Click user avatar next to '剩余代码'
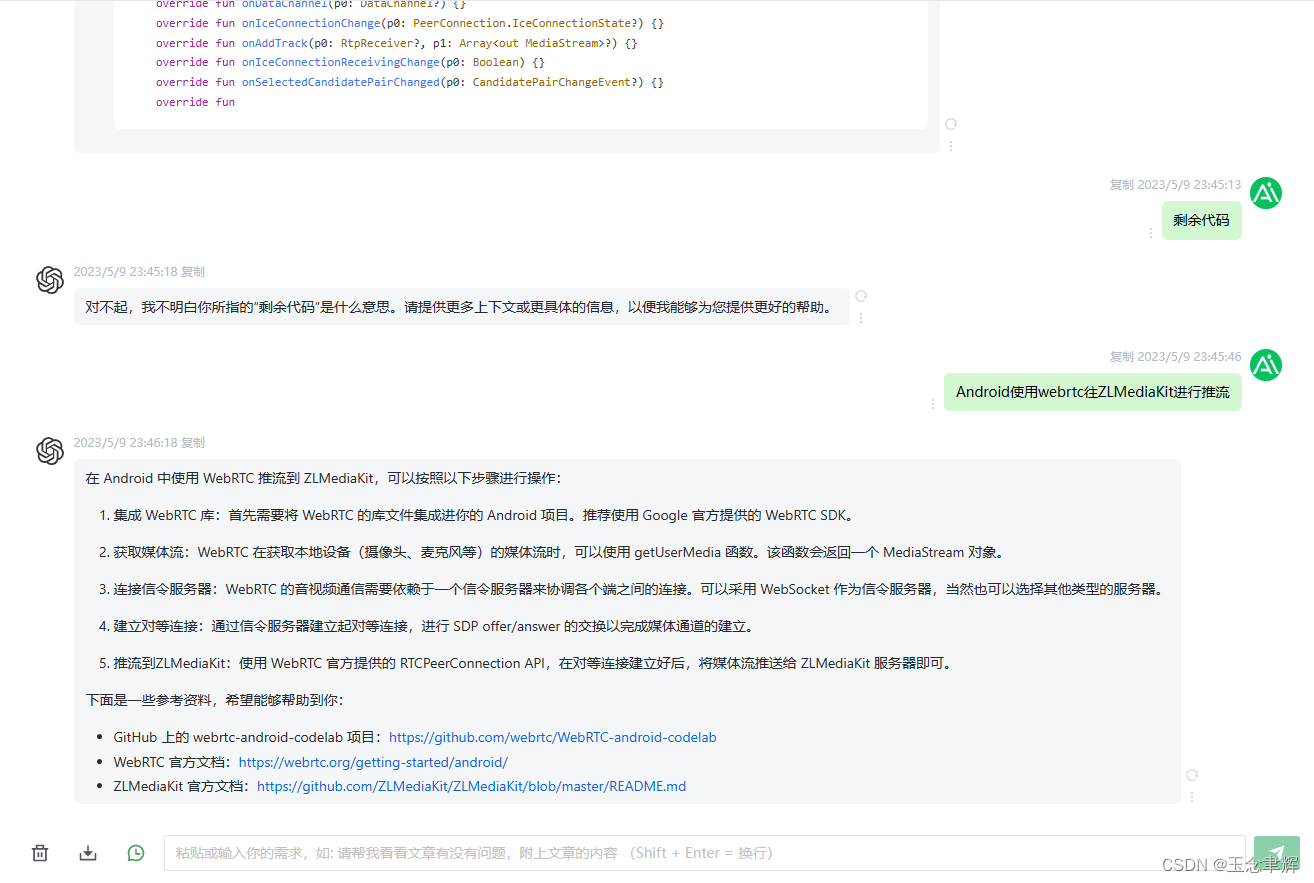Screen dimensions: 1314x883 [1266, 193]
